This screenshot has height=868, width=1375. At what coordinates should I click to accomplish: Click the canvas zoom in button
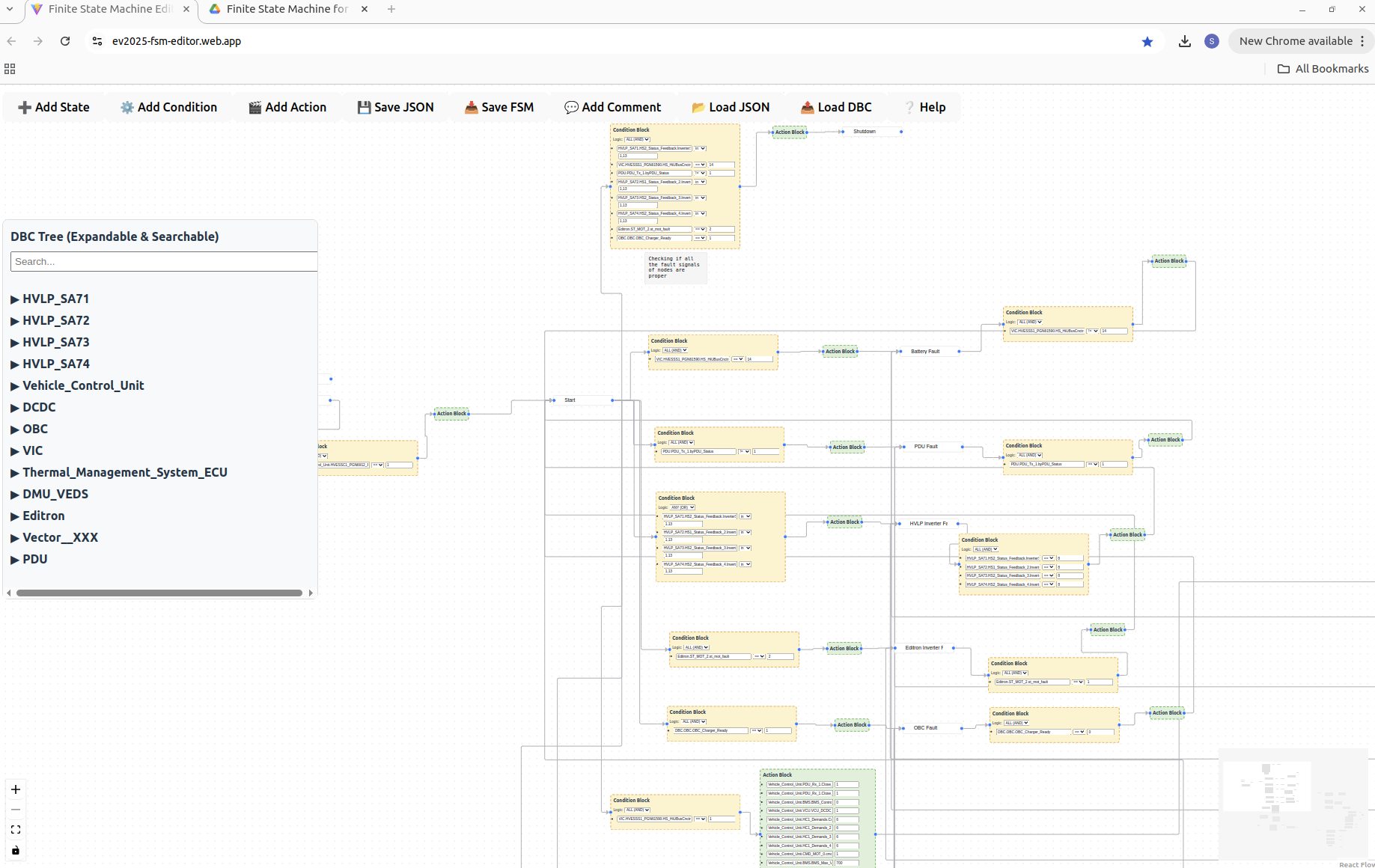click(16, 789)
